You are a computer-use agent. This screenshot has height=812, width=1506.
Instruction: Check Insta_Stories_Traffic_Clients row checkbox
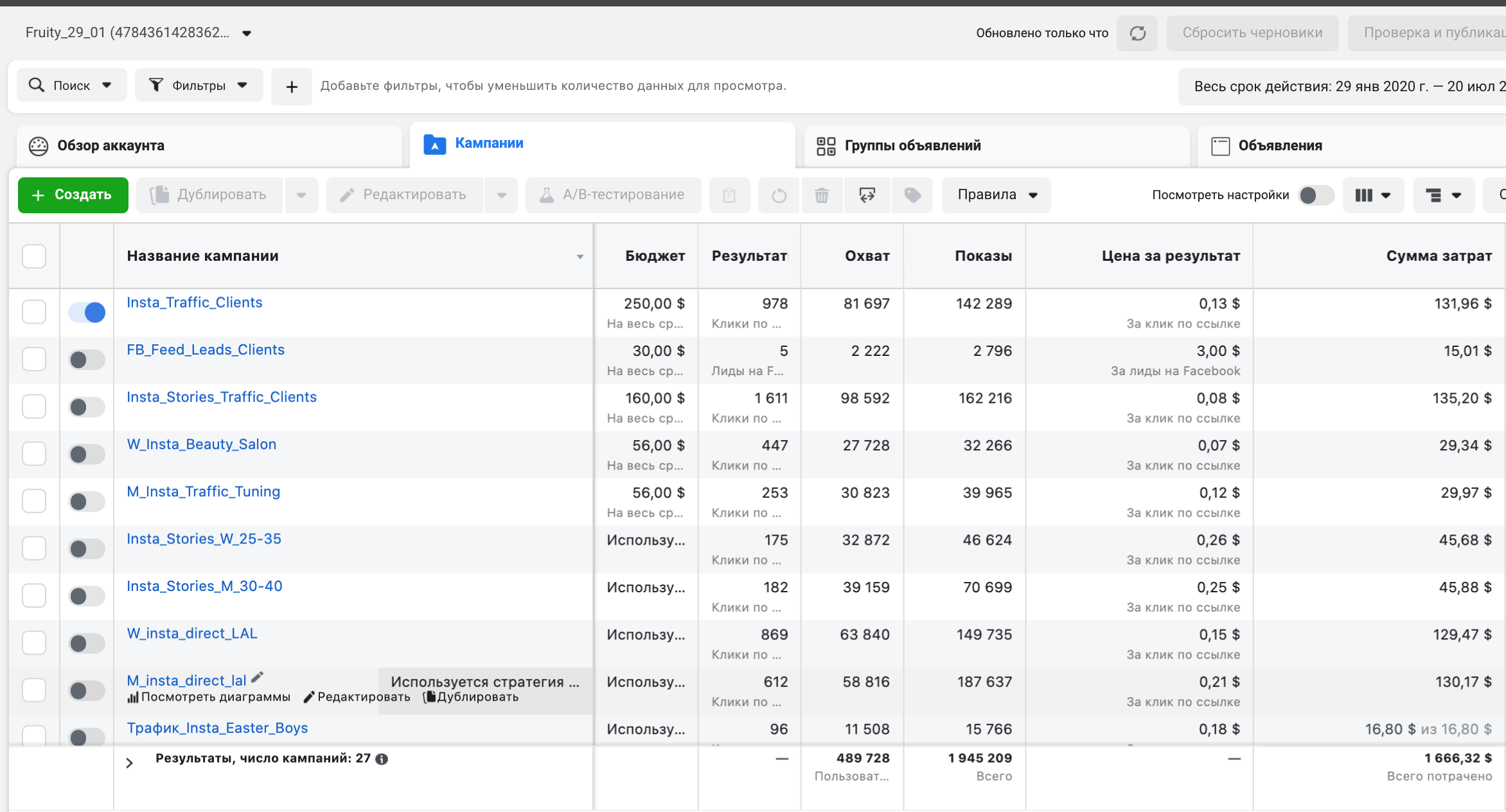pos(34,407)
